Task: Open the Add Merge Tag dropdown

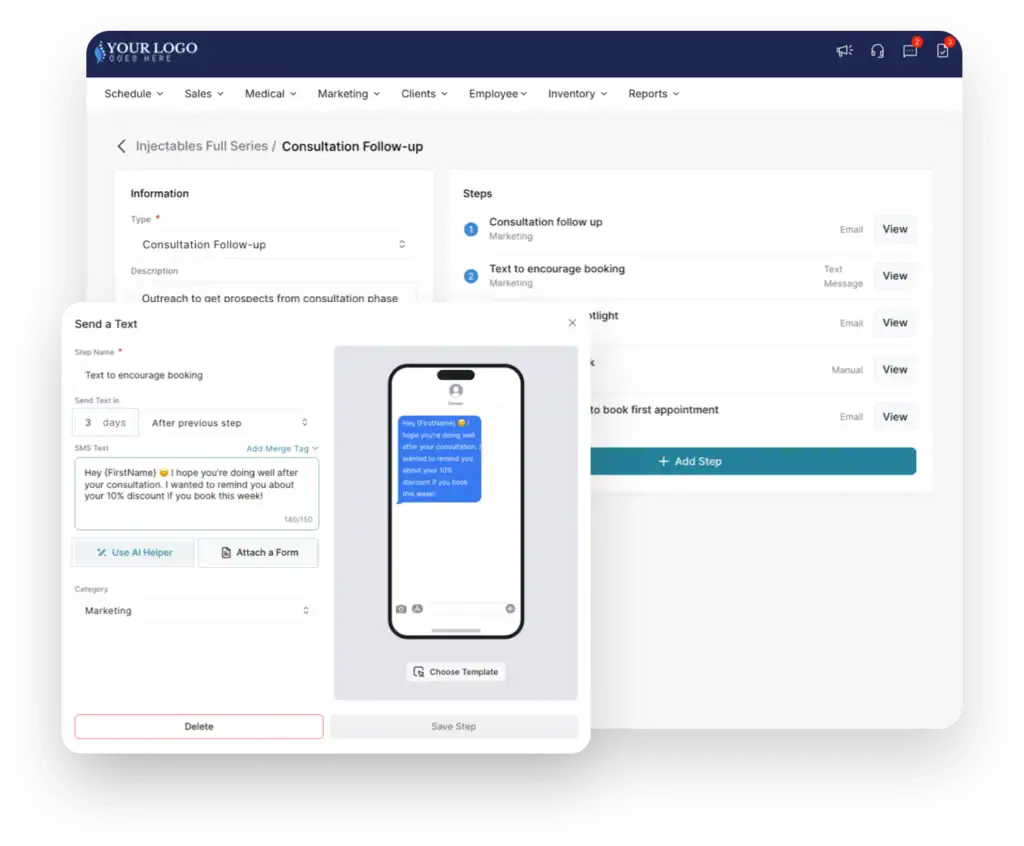Action: click(x=282, y=449)
